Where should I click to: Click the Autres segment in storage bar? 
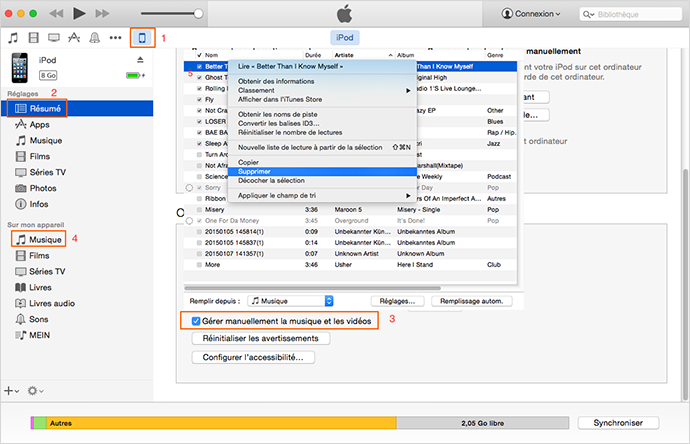click(221, 423)
